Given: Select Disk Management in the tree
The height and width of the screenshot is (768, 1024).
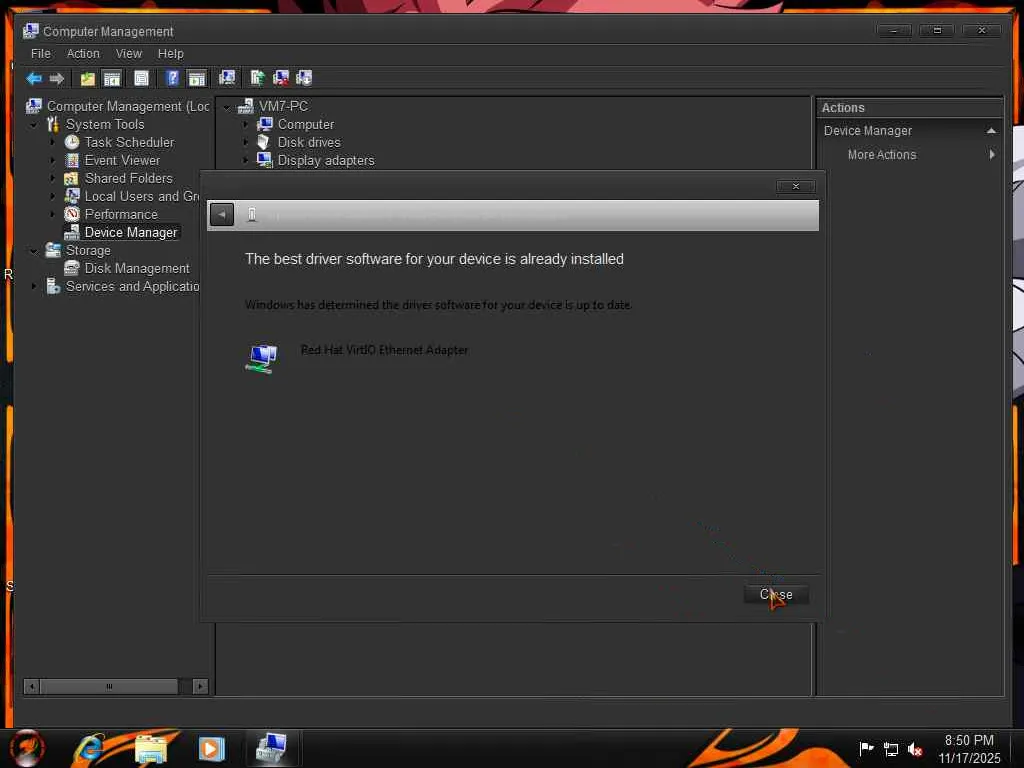Looking at the screenshot, I should point(136,268).
